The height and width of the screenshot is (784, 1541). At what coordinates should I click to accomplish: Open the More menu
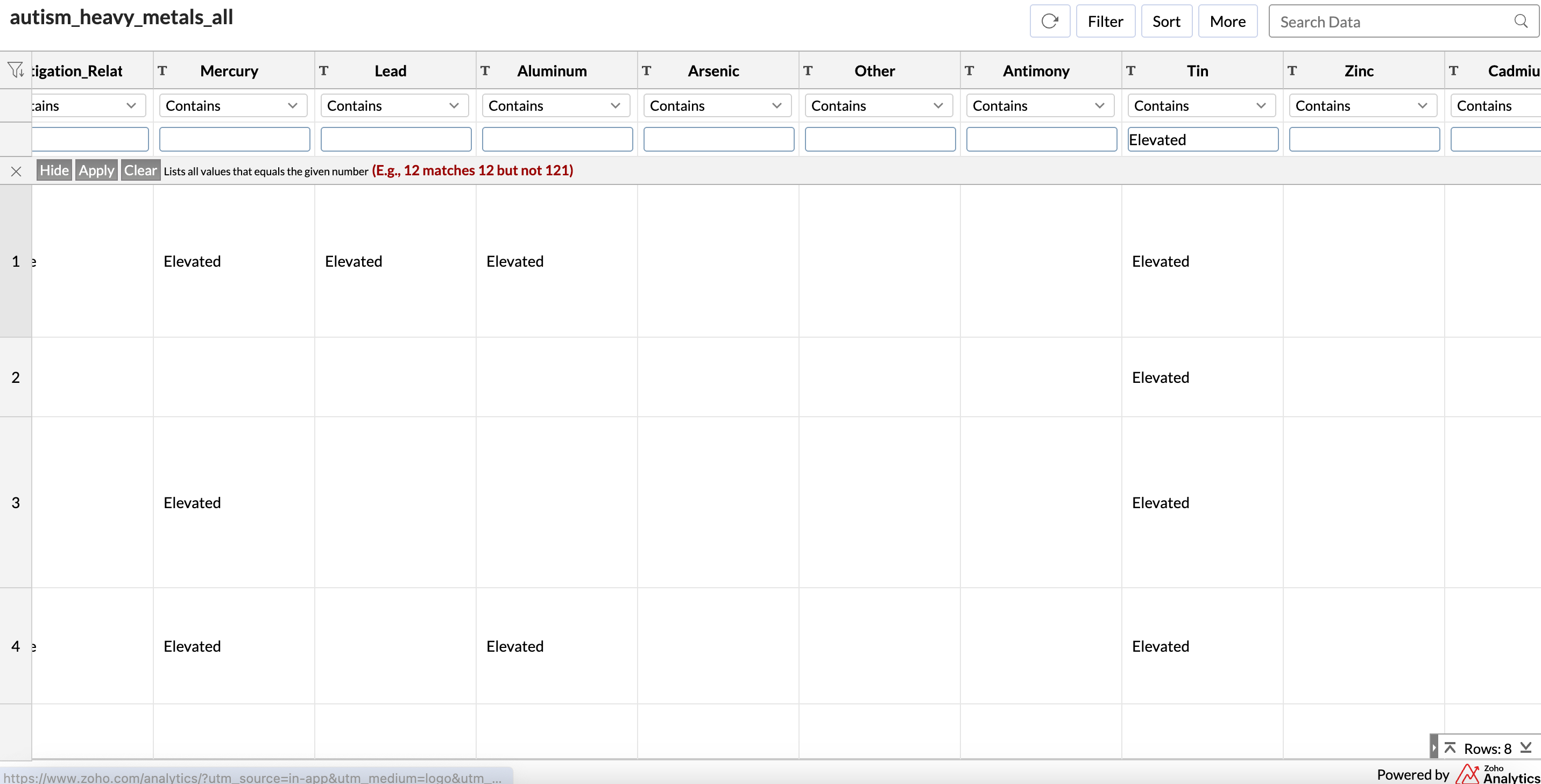[1227, 22]
